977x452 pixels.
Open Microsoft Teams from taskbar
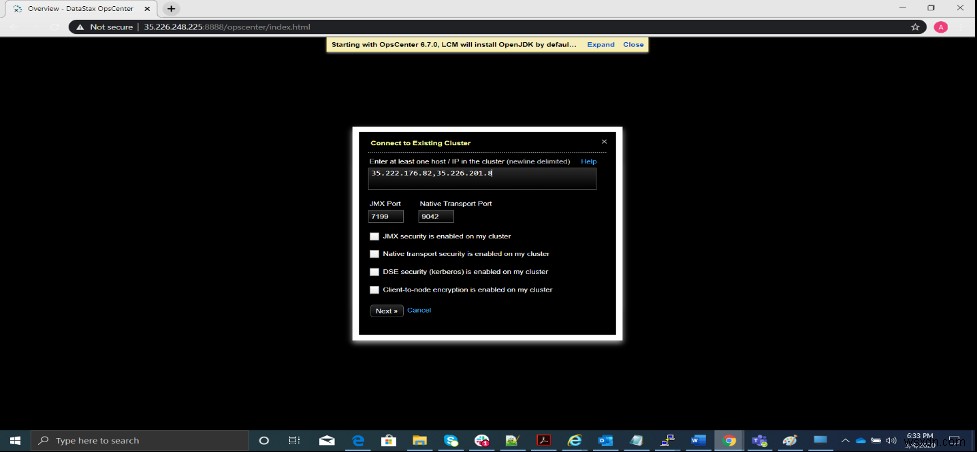(760, 440)
